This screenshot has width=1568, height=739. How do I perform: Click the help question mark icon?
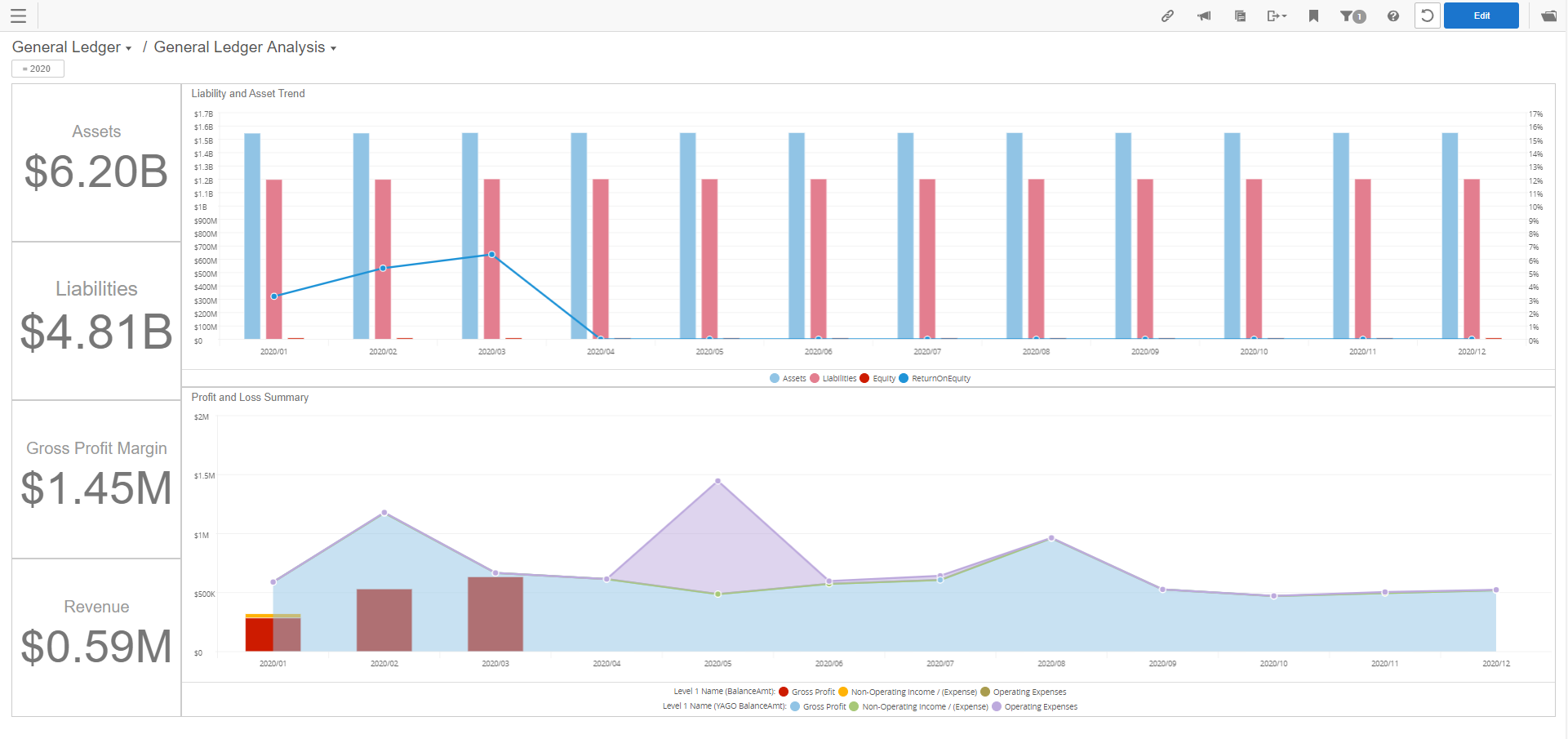[1393, 16]
